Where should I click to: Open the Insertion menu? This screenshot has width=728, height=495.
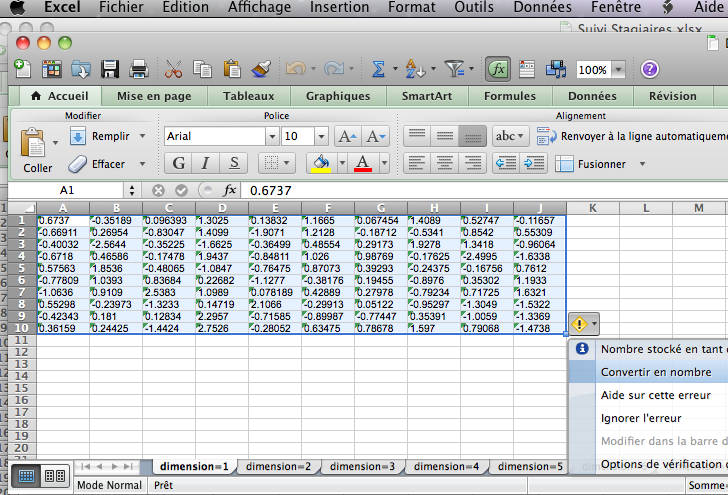tap(339, 7)
